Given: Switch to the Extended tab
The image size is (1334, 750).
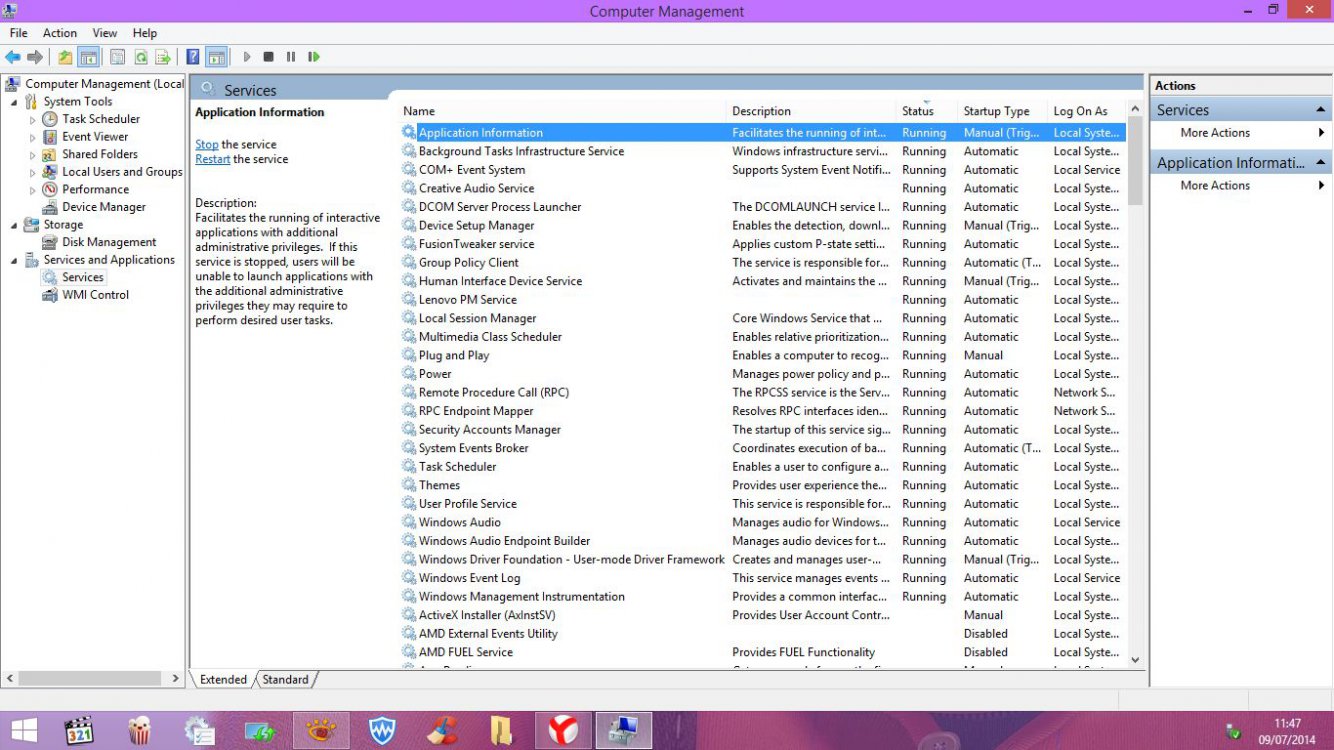Looking at the screenshot, I should pyautogui.click(x=223, y=679).
